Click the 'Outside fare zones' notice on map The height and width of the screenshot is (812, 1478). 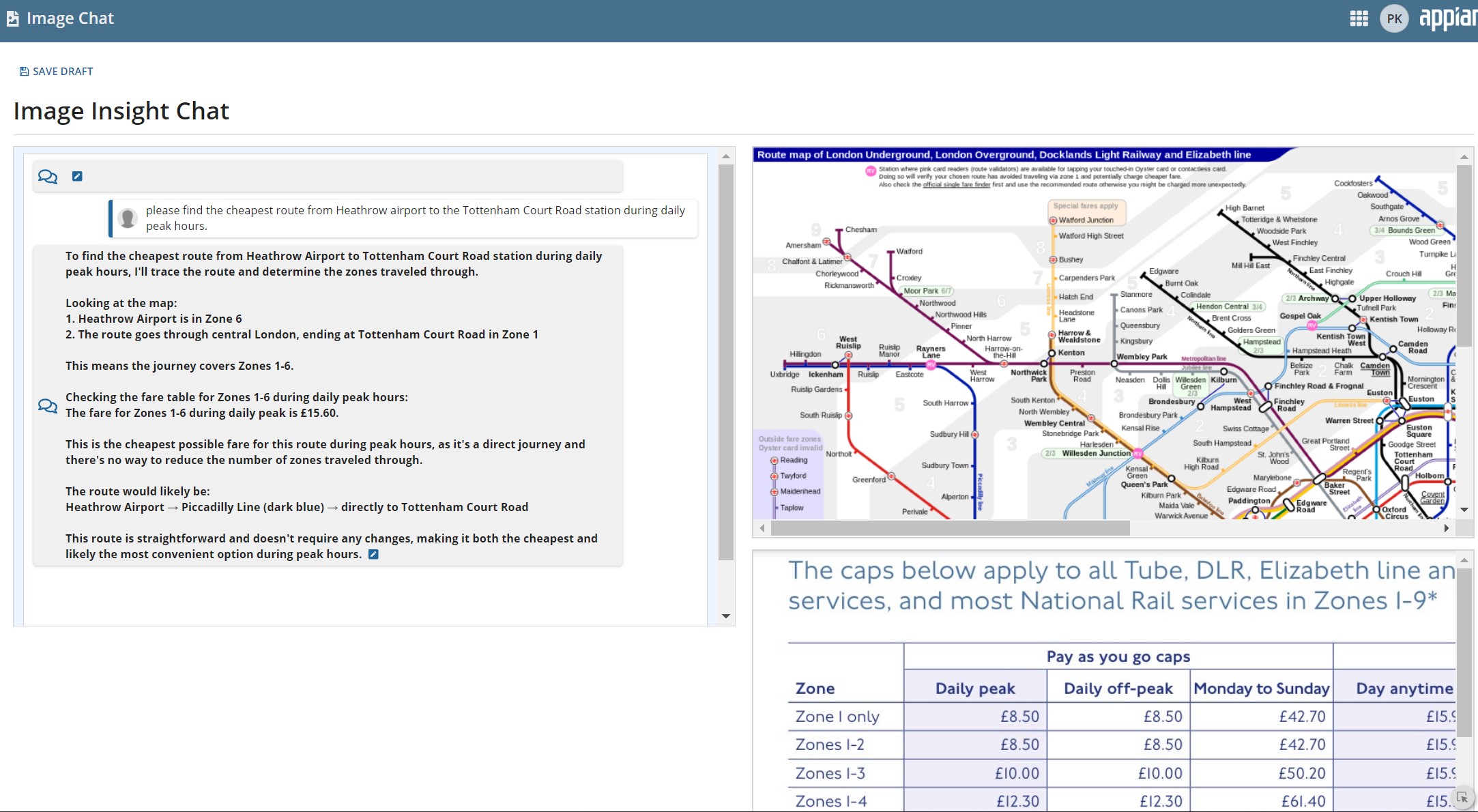click(x=789, y=444)
